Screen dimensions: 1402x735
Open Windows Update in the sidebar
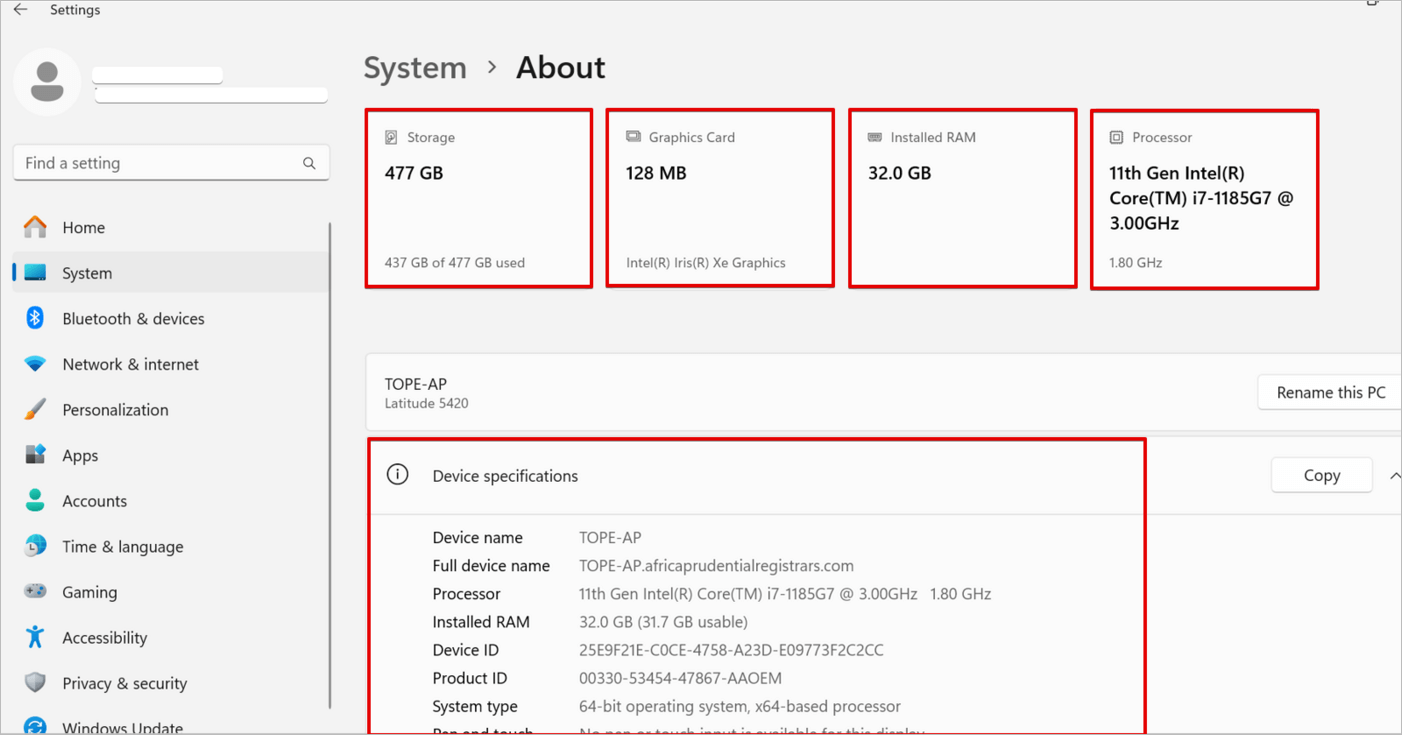pyautogui.click(x=122, y=727)
